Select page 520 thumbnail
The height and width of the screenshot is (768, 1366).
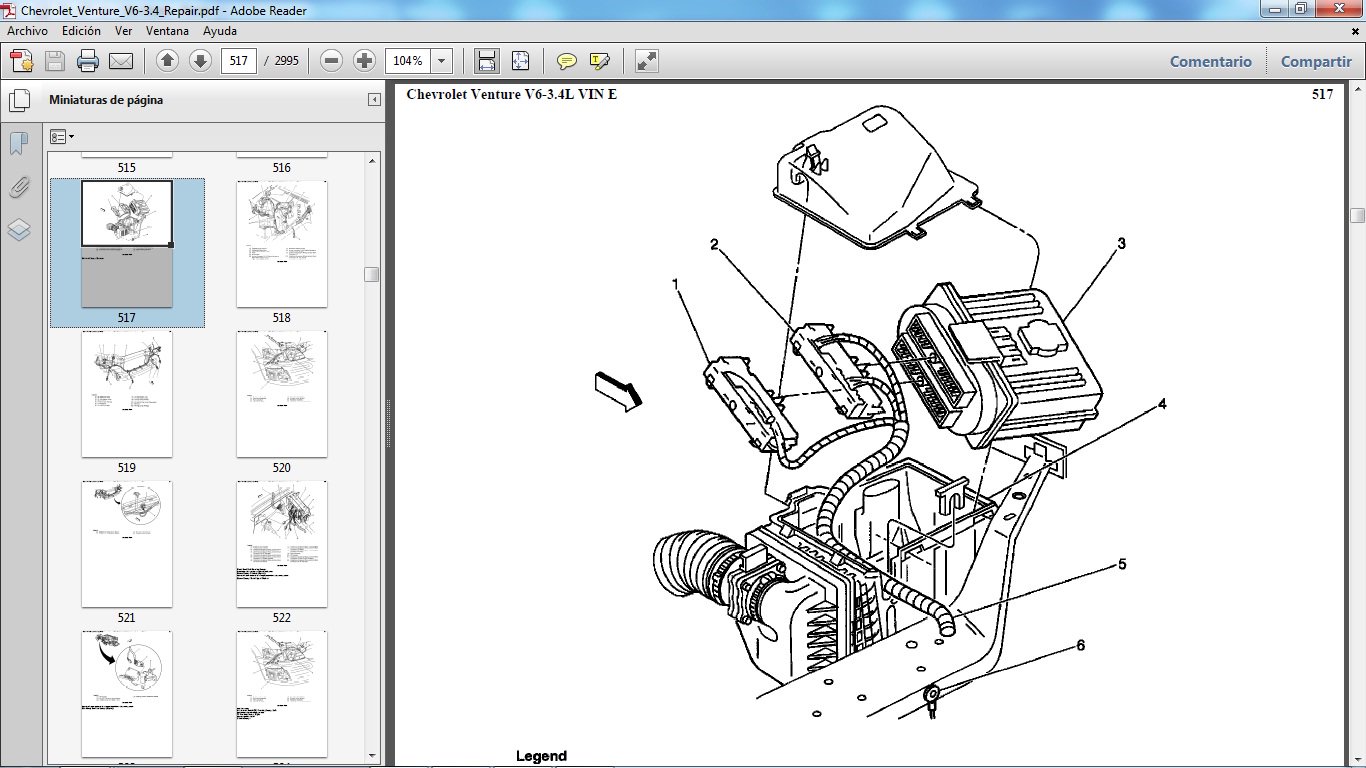tap(282, 393)
